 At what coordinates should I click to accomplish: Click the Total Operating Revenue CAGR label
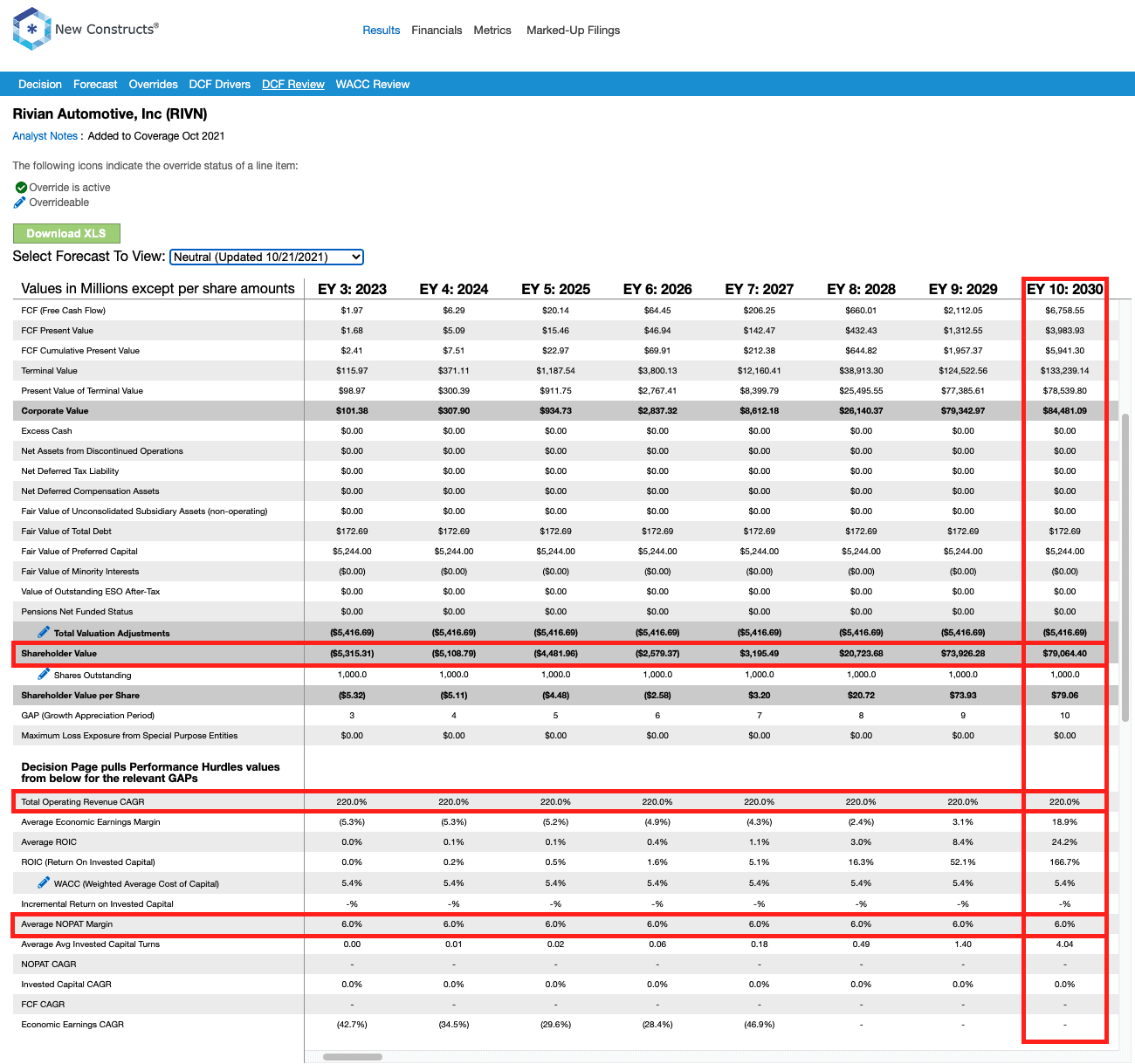(83, 802)
